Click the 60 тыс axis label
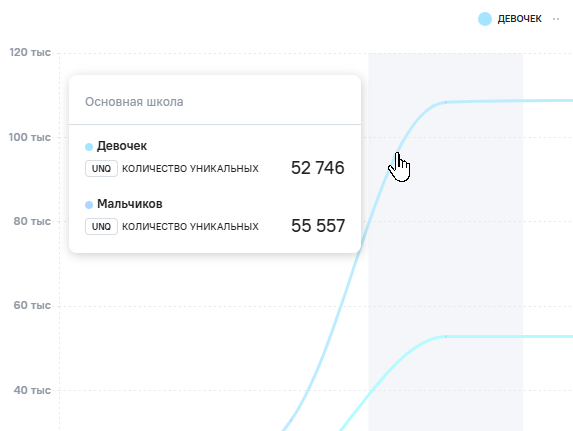 [32, 306]
